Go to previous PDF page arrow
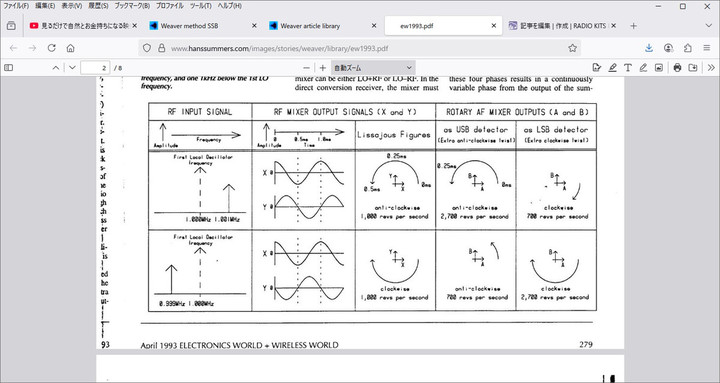 coord(56,68)
